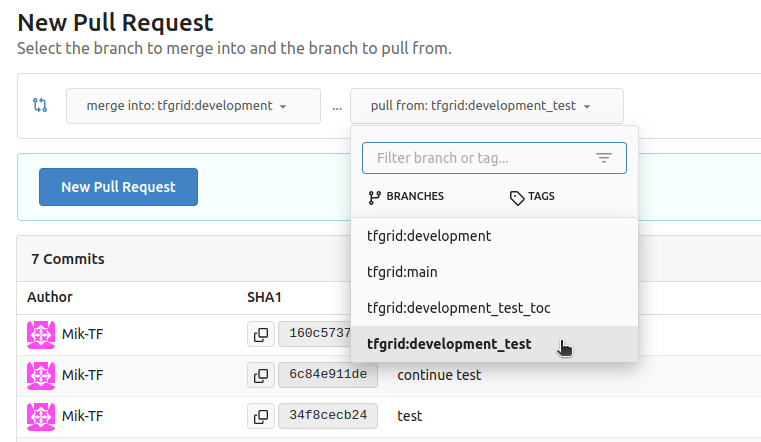Viewport: 761px width, 442px height.
Task: Click the branch compare arrows icon
Action: click(40, 105)
